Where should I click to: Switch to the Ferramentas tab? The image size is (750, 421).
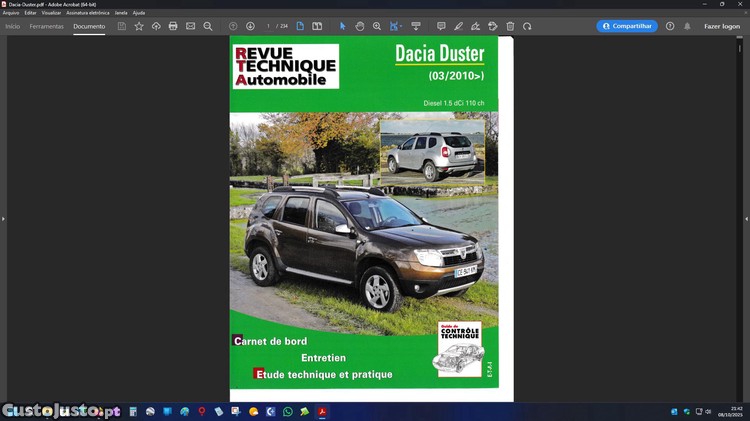[x=46, y=26]
